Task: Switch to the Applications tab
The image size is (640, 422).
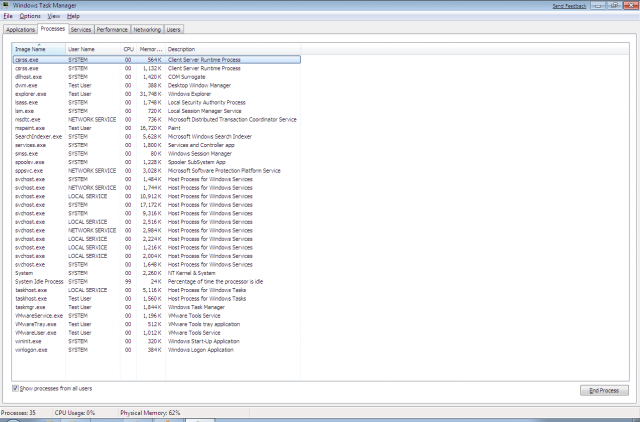Action: 20,30
